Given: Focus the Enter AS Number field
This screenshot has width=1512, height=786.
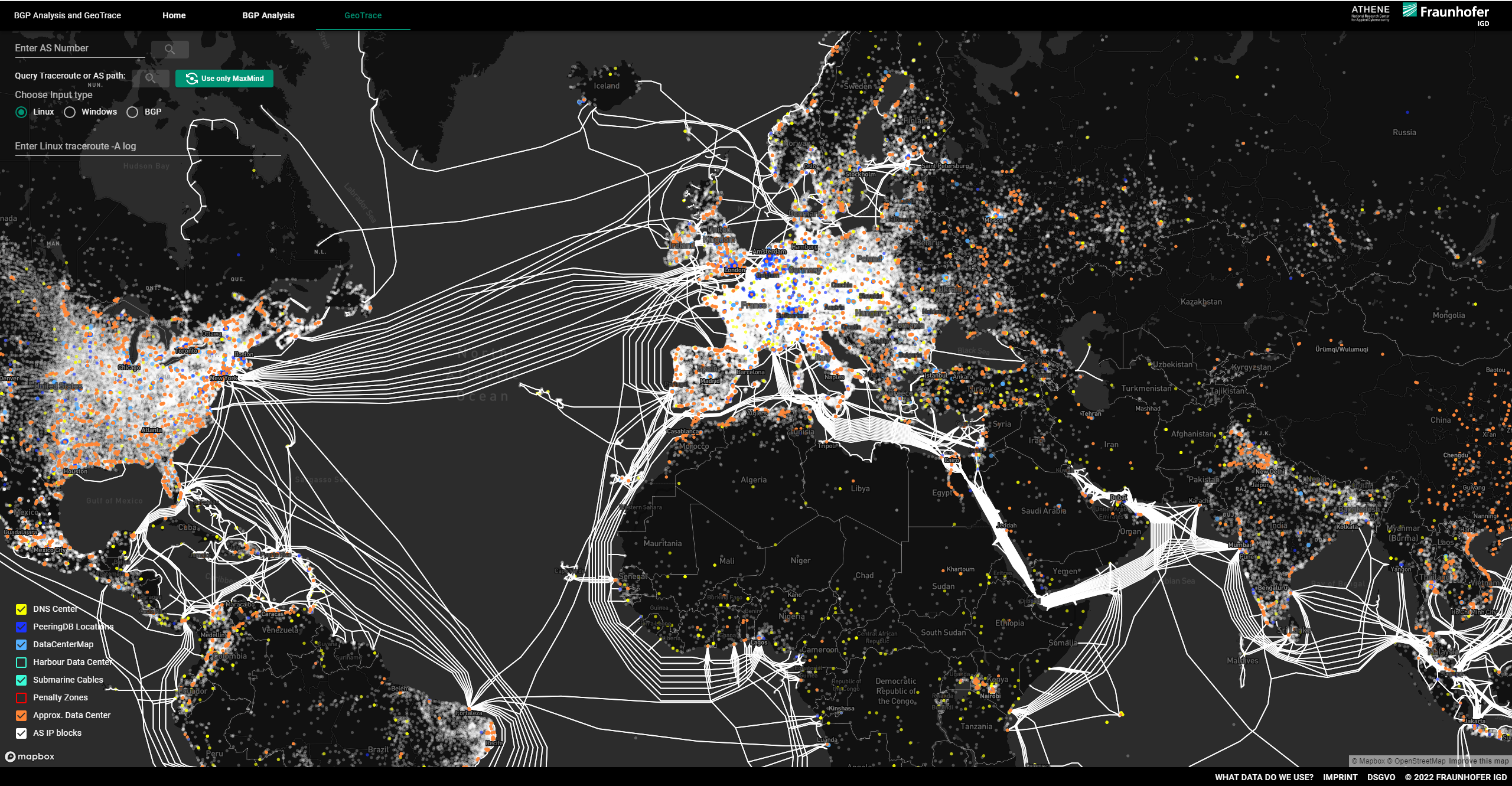Looking at the screenshot, I should (79, 48).
